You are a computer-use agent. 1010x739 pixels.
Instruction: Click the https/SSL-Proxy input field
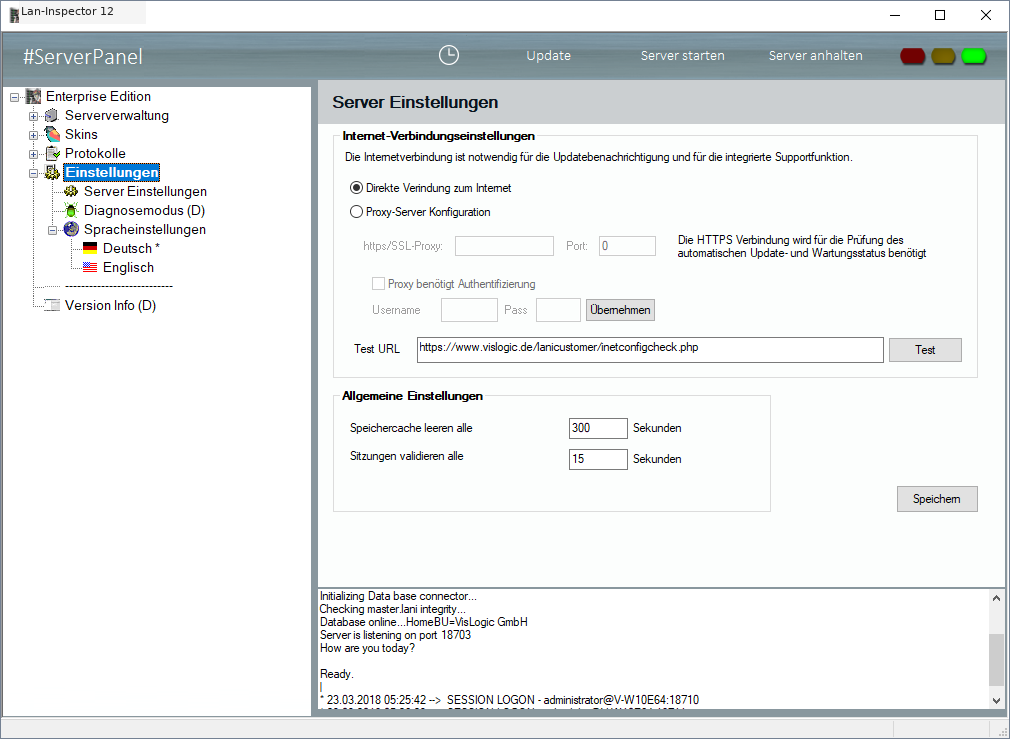[x=504, y=246]
